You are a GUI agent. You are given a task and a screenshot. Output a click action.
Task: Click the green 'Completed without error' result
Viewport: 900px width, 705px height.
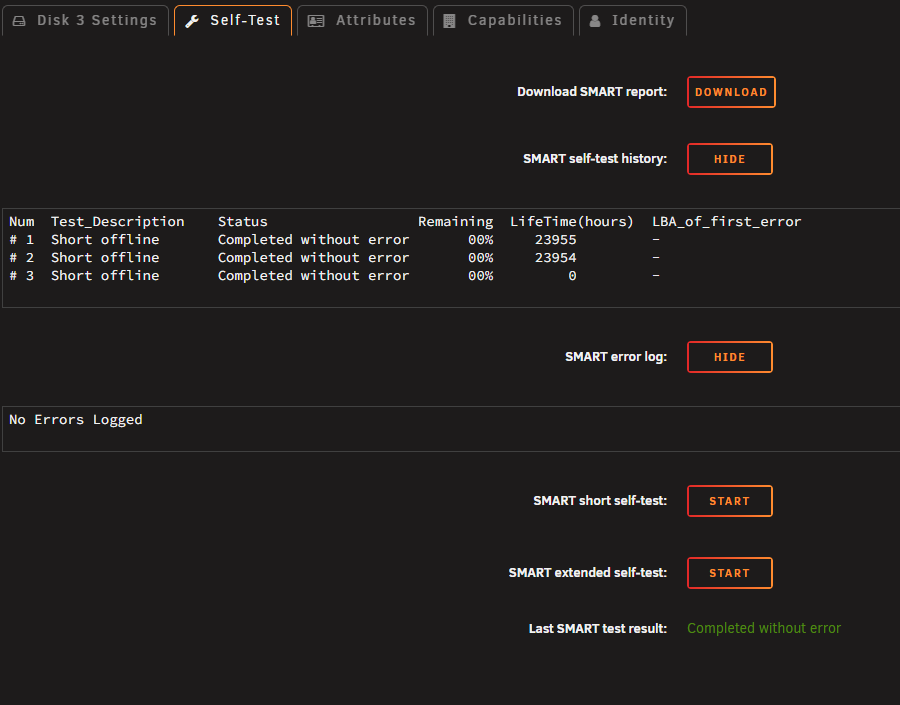point(764,628)
